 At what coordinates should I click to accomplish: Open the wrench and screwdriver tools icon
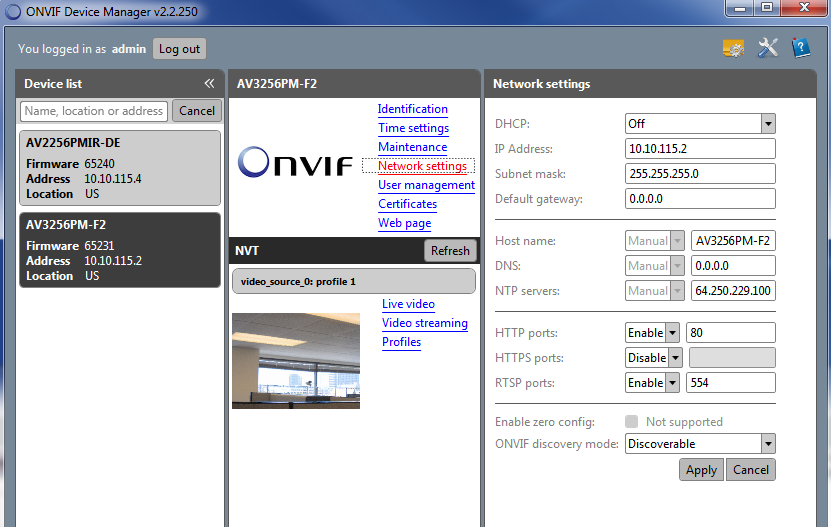767,48
